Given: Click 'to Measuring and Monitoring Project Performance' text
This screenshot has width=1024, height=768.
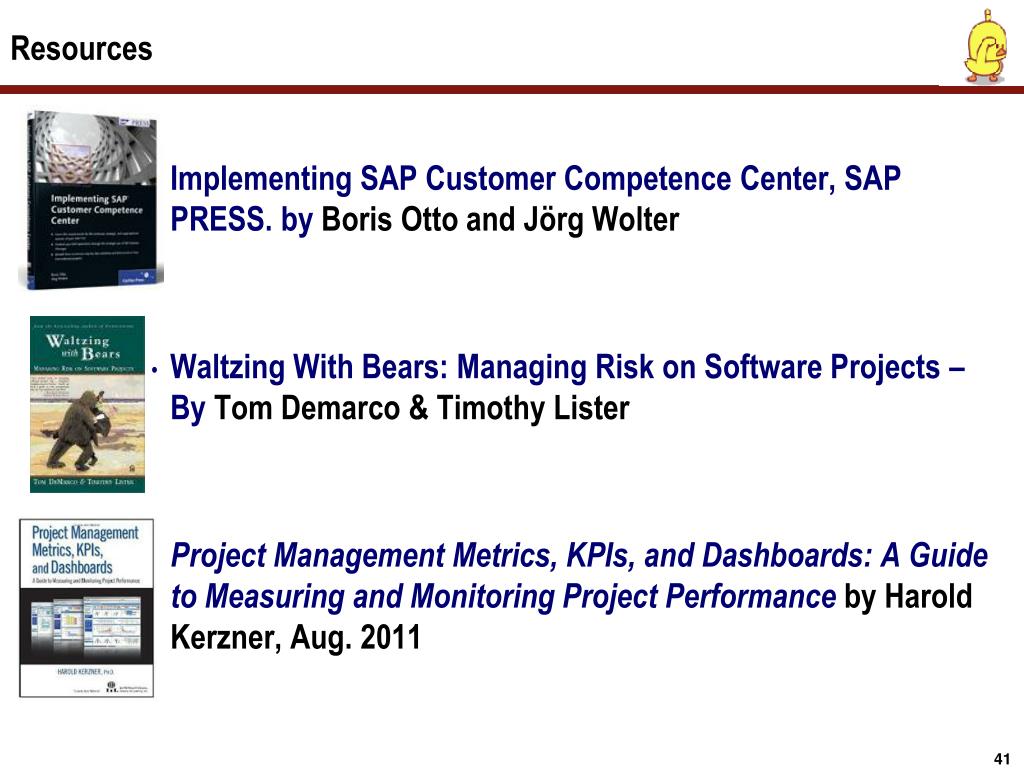Looking at the screenshot, I should coord(504,596).
